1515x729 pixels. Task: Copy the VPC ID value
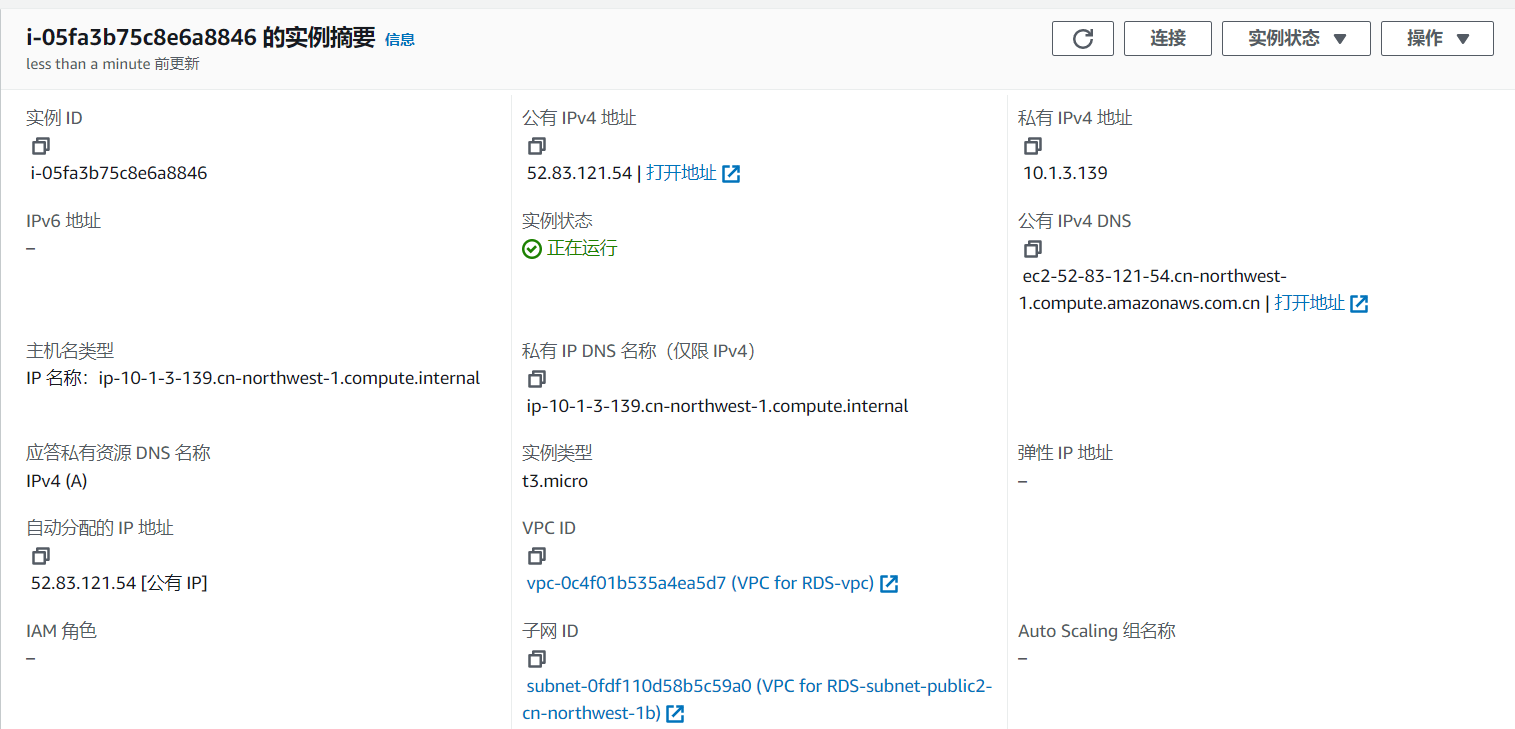pyautogui.click(x=537, y=555)
